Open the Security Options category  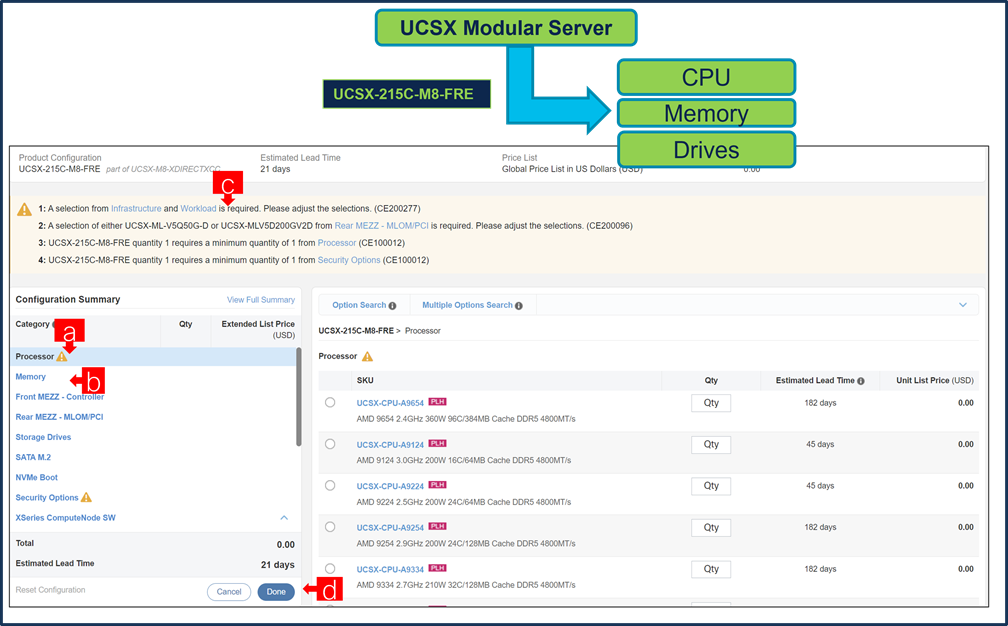(x=47, y=497)
